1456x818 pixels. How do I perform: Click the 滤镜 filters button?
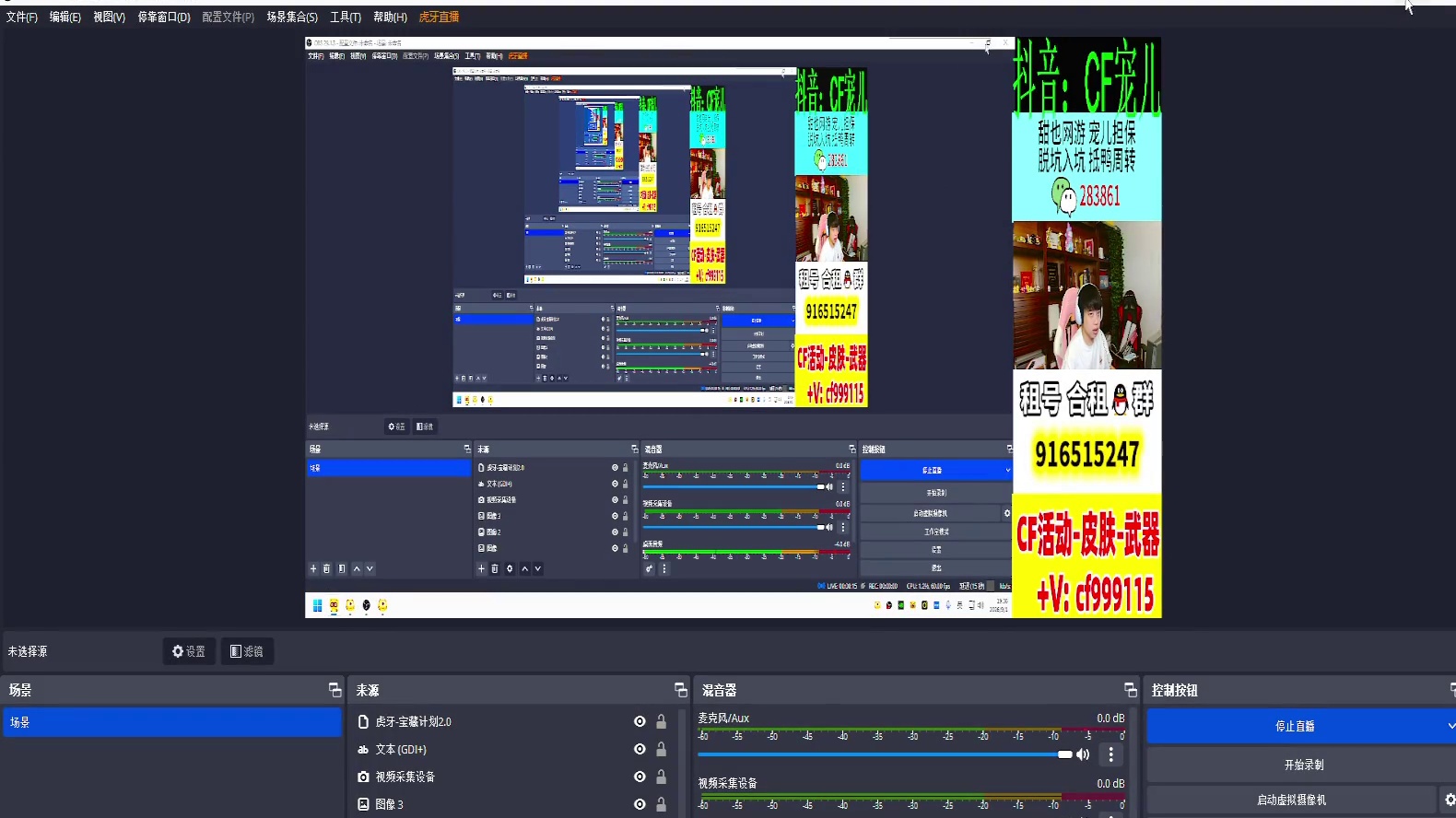(247, 651)
